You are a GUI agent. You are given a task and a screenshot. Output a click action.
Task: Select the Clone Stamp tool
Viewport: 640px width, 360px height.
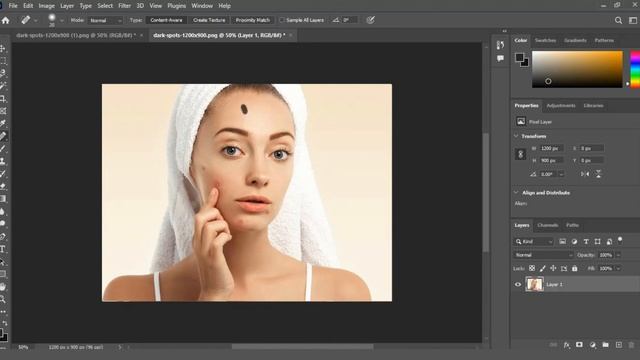tap(3, 161)
